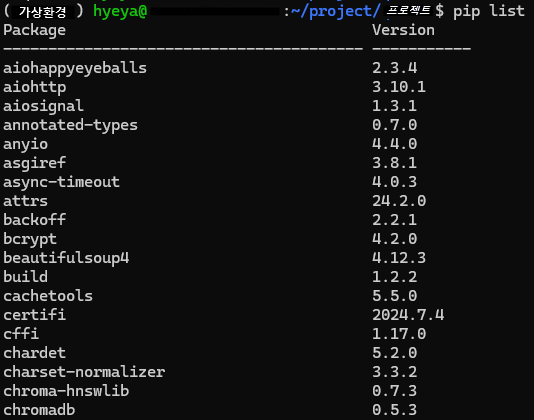Screen dimensions: 534x420
Task: Click version 2.3.4 of aiohappyeyeballs
Action: [x=394, y=68]
